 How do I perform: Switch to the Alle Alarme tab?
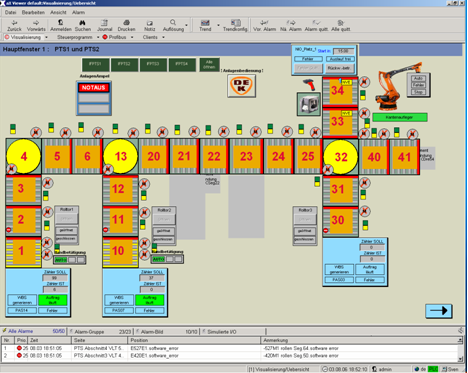point(34,331)
